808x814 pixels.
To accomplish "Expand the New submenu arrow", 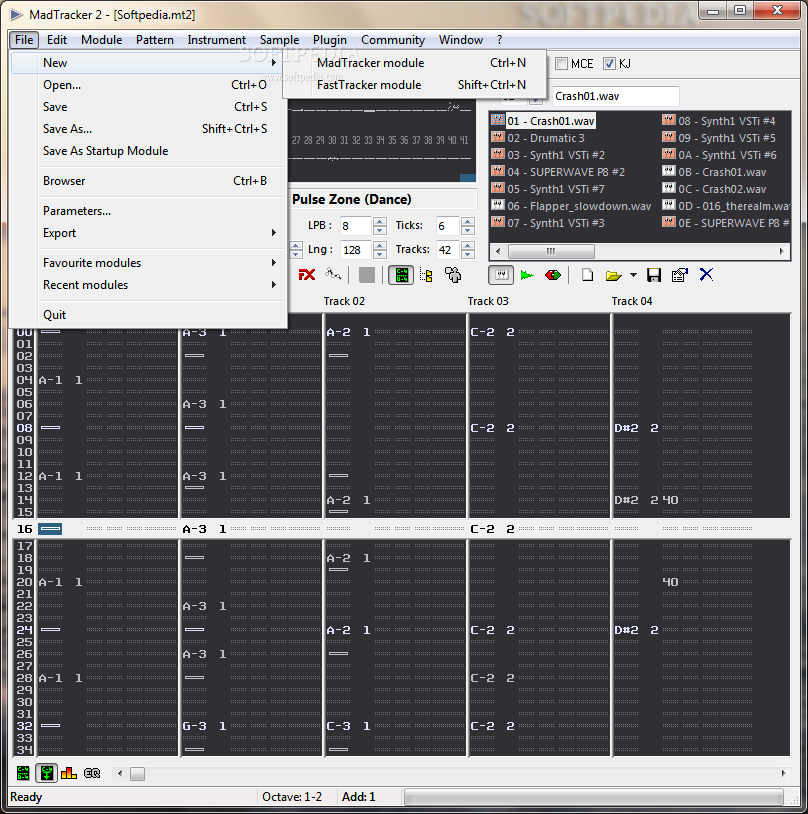I will coord(274,63).
